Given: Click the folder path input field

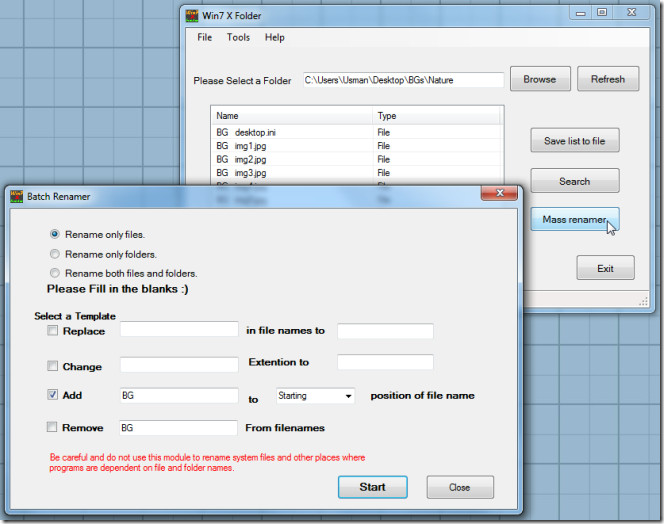Looking at the screenshot, I should click(403, 80).
